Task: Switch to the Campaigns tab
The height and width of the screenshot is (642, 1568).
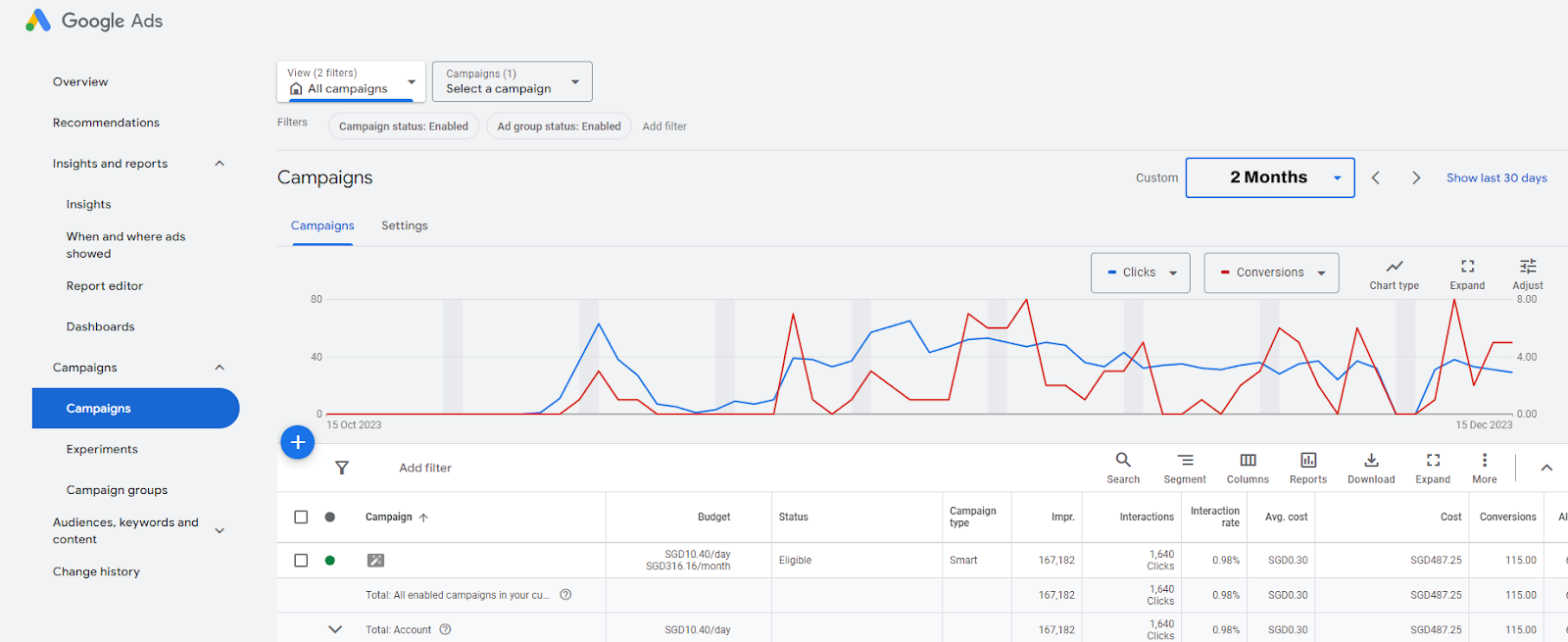Action: click(322, 225)
